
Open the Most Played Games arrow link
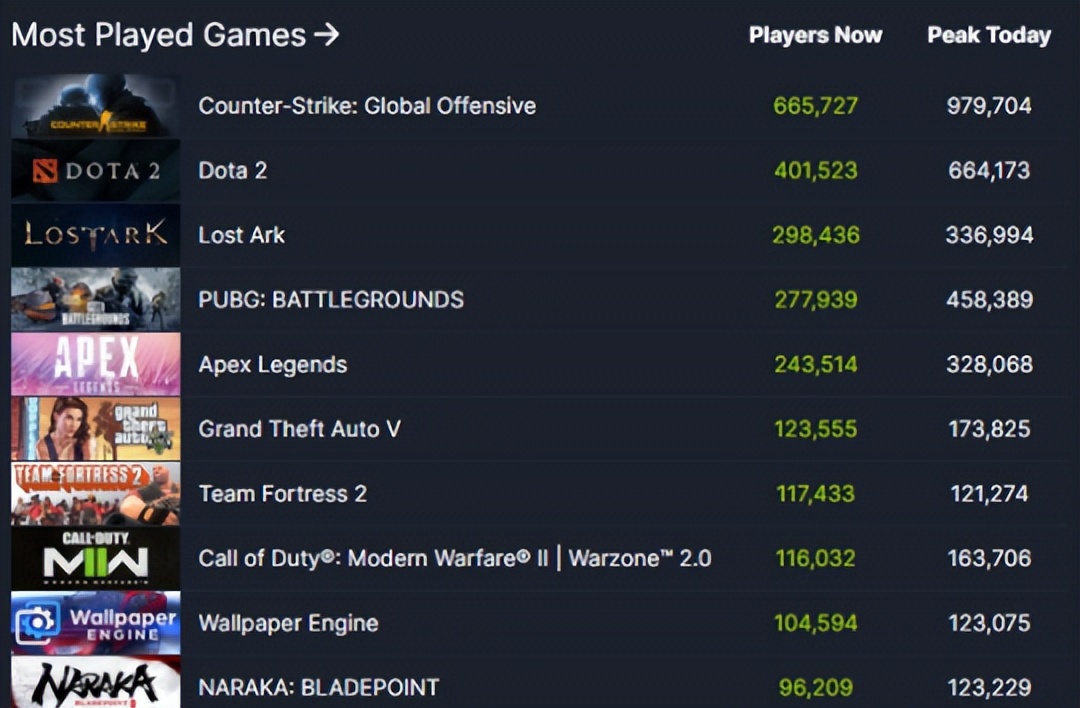(330, 34)
